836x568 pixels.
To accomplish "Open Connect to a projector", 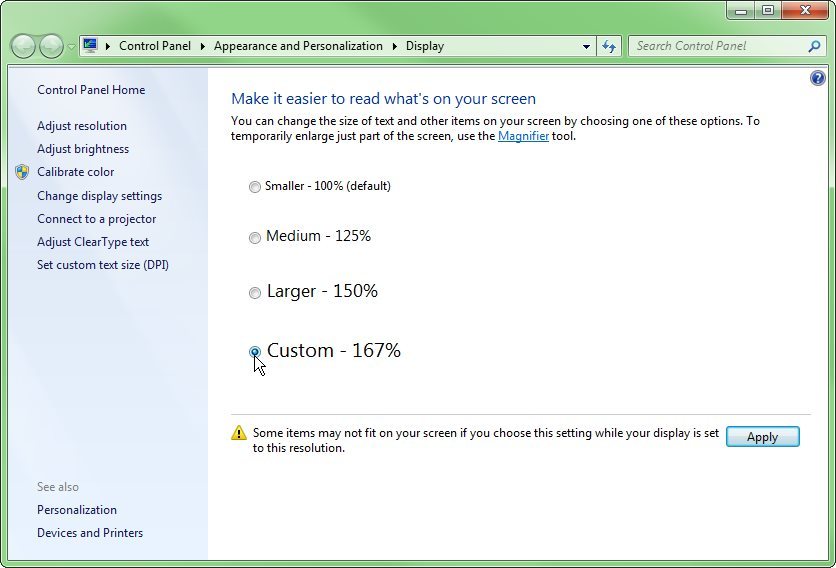I will [x=97, y=219].
